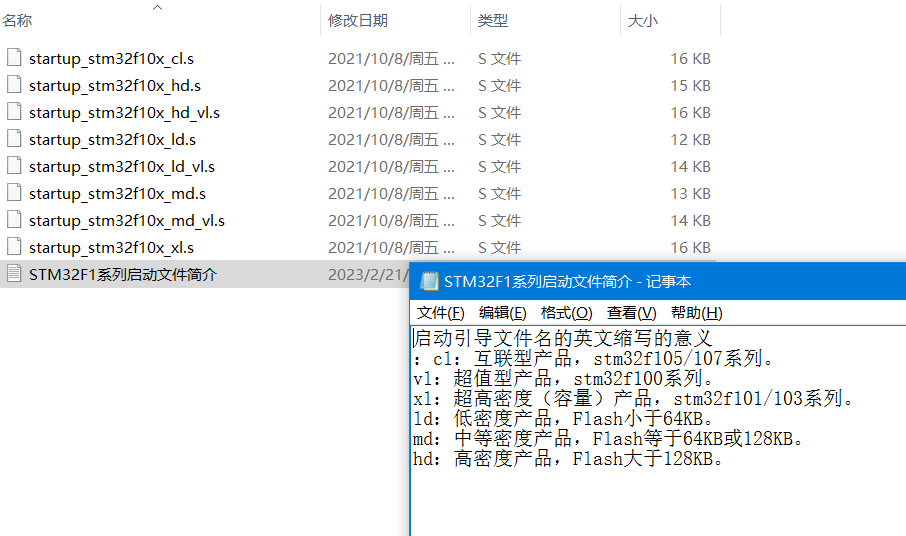Open the 文件(F) menu in Notepad
The height and width of the screenshot is (536, 906).
click(x=440, y=313)
